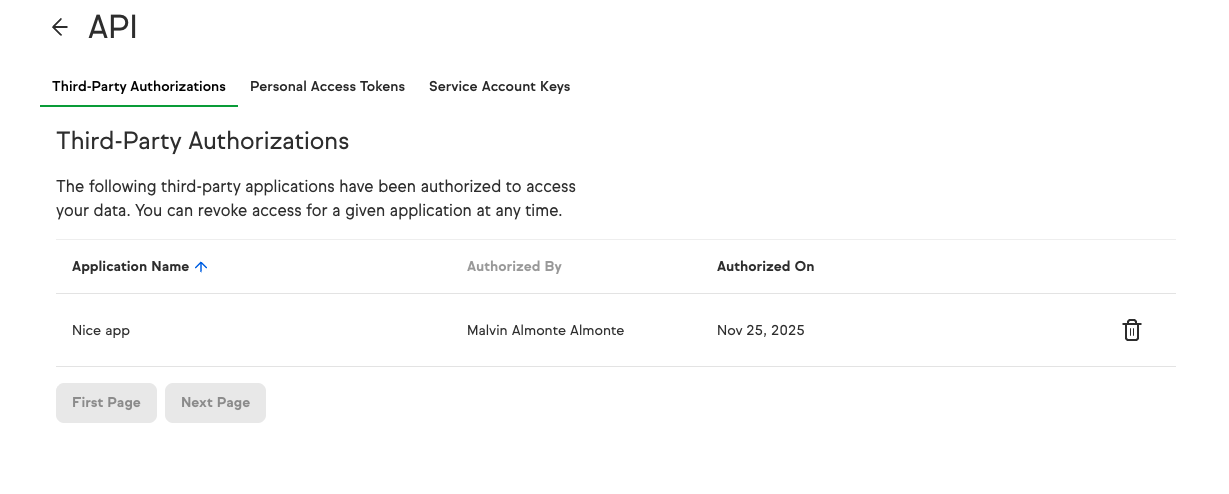Click the Authorized By column header

pyautogui.click(x=514, y=267)
